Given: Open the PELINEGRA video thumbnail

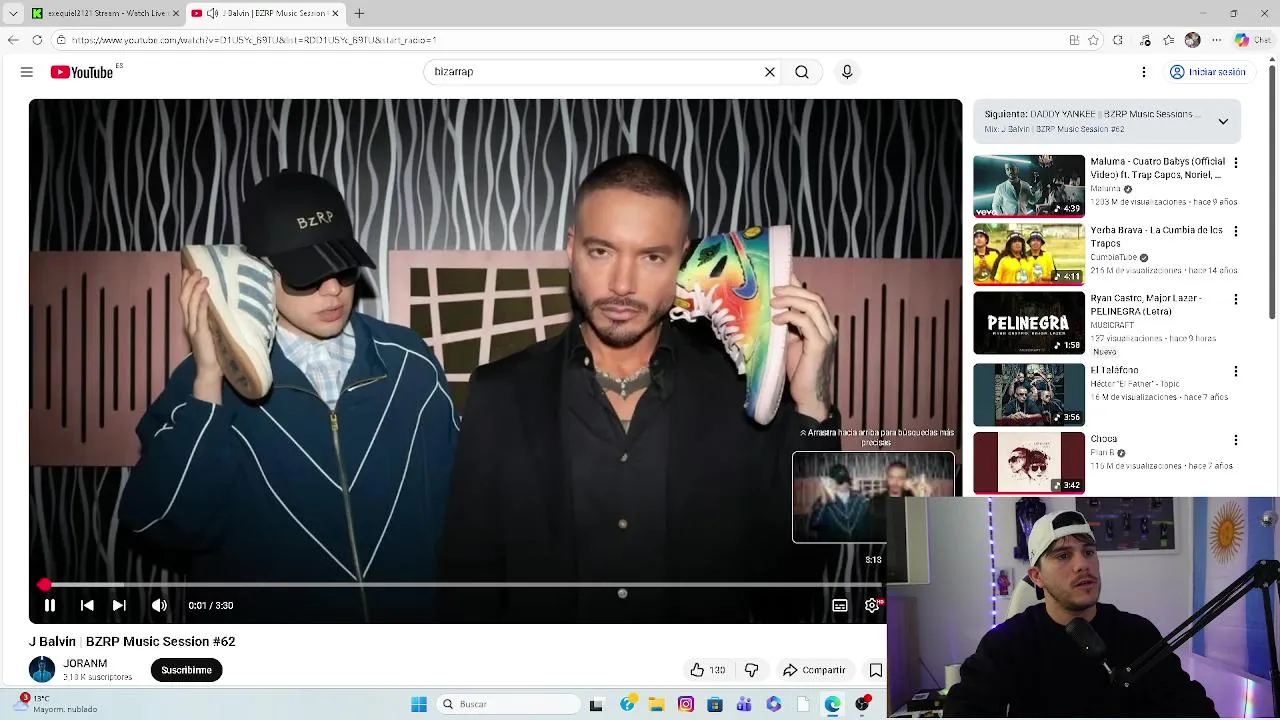Looking at the screenshot, I should 1029,323.
